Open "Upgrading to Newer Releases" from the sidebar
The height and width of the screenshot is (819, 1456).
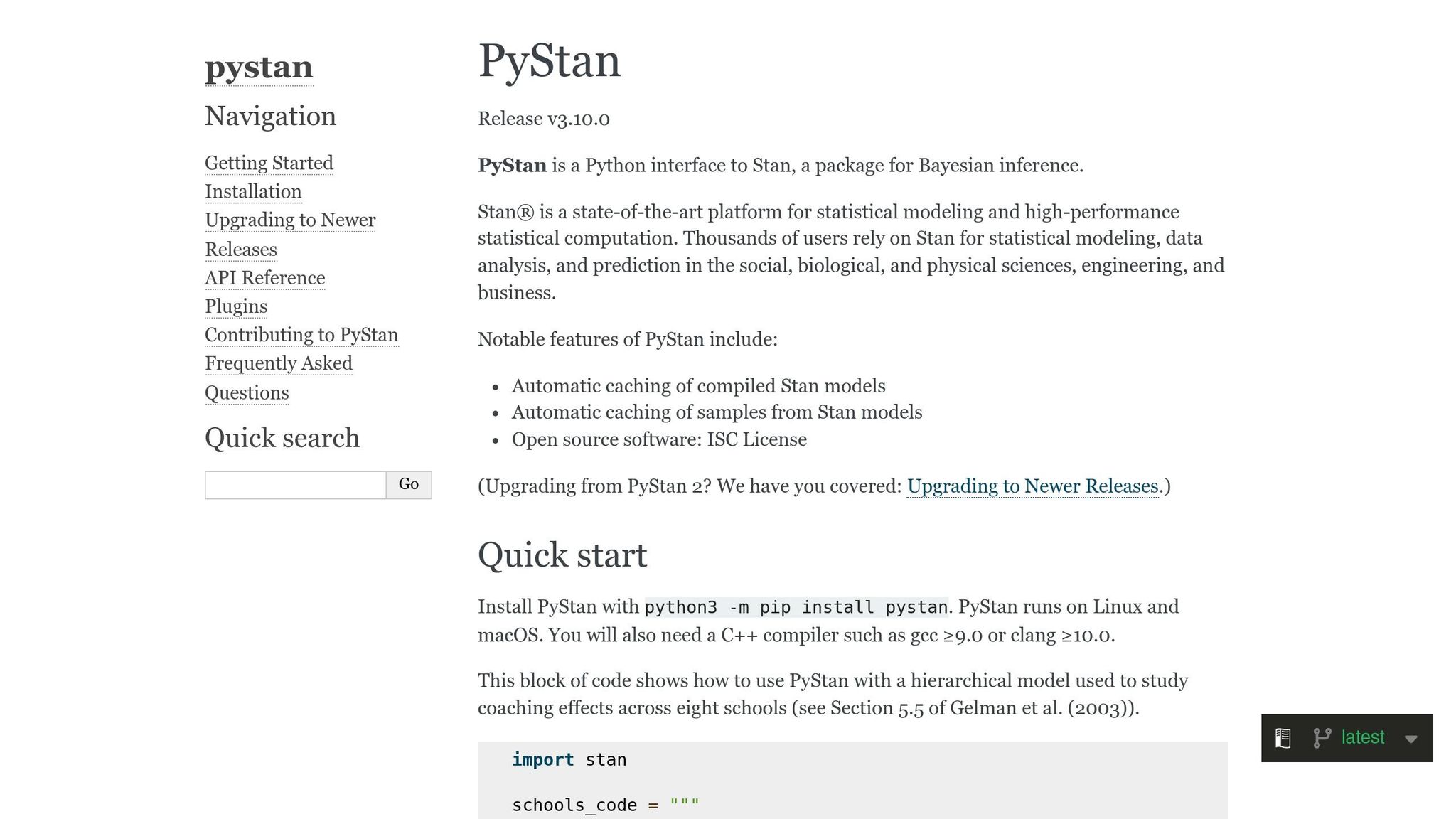coord(290,220)
